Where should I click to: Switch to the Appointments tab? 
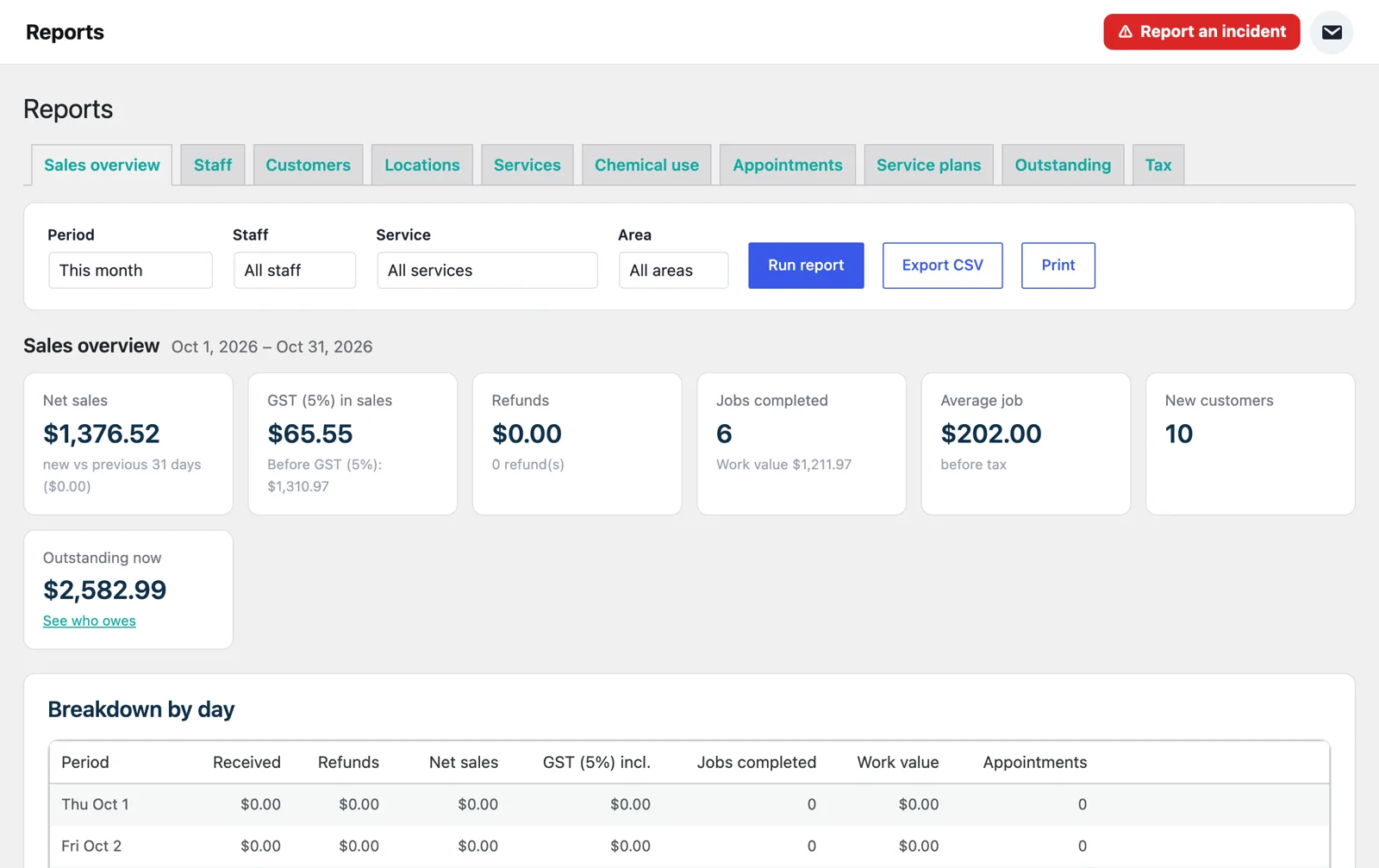[x=788, y=165]
